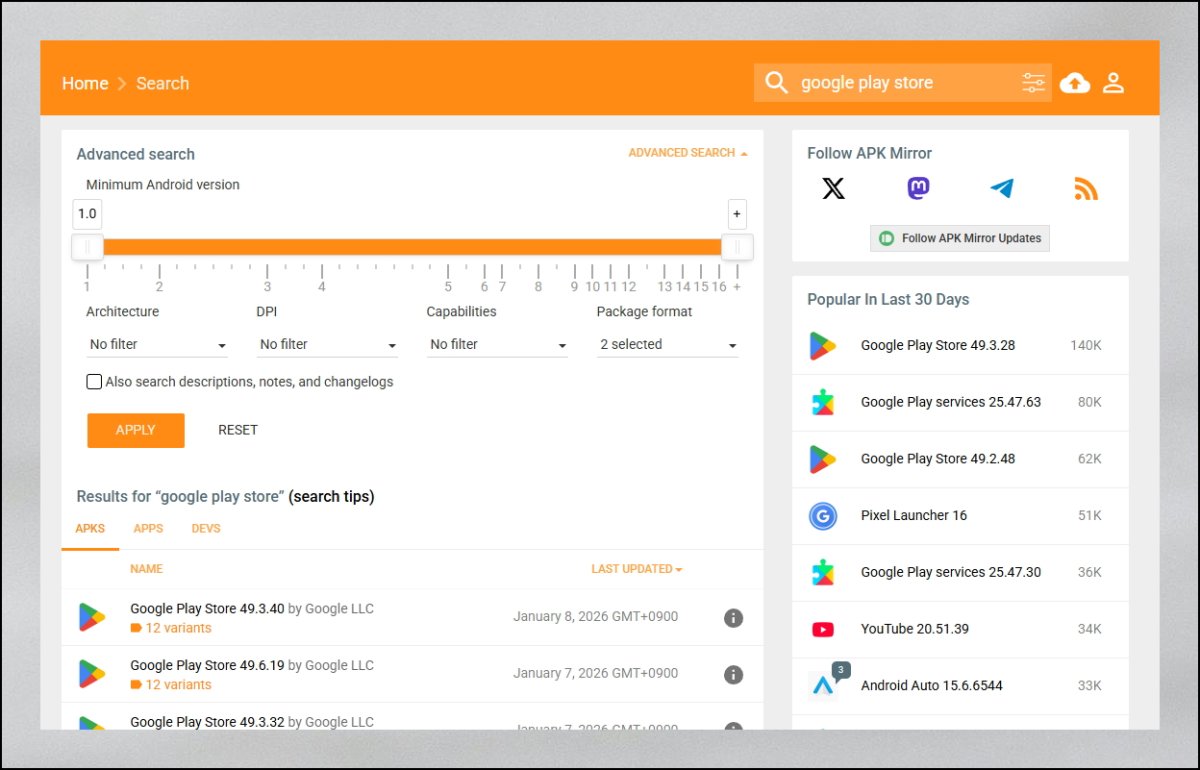Image resolution: width=1200 pixels, height=770 pixels.
Task: Click Google Play Store 49.2.48 icon
Action: click(x=823, y=459)
